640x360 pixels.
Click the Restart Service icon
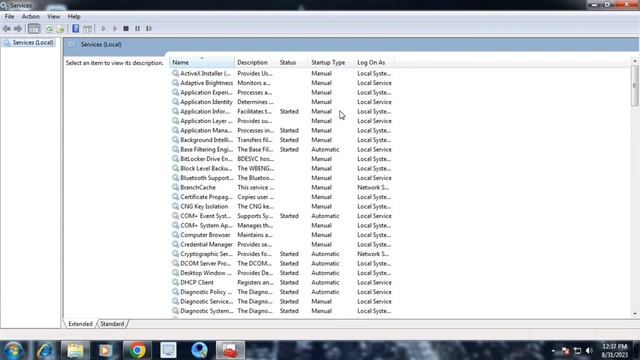pos(149,29)
